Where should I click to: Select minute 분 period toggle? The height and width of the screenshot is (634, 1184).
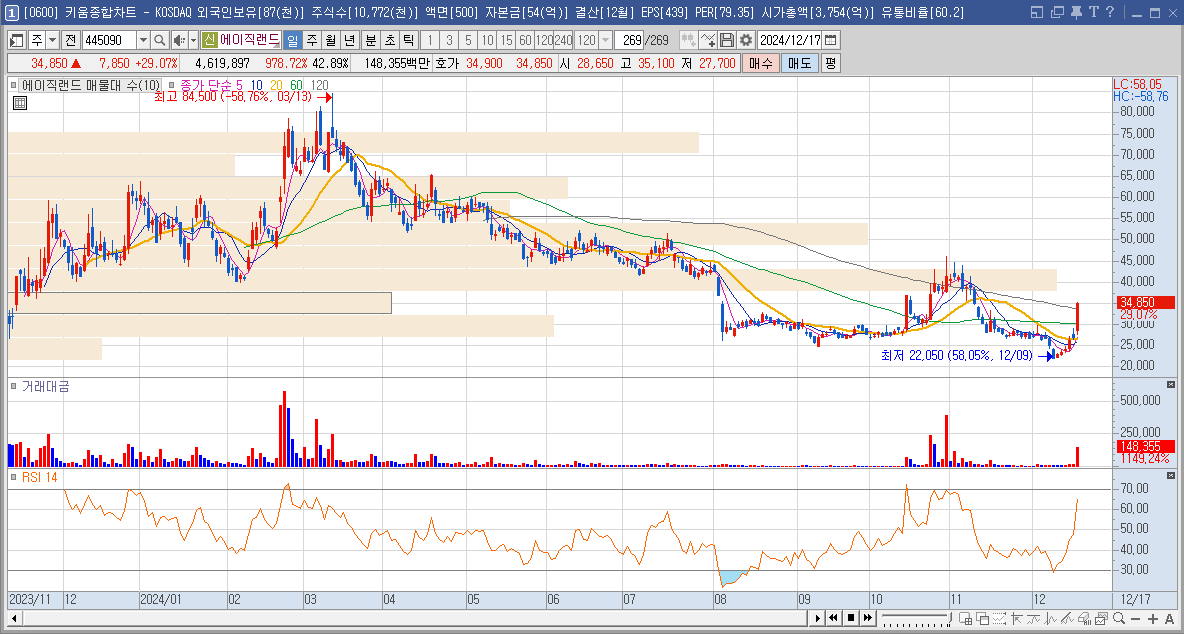tap(371, 40)
